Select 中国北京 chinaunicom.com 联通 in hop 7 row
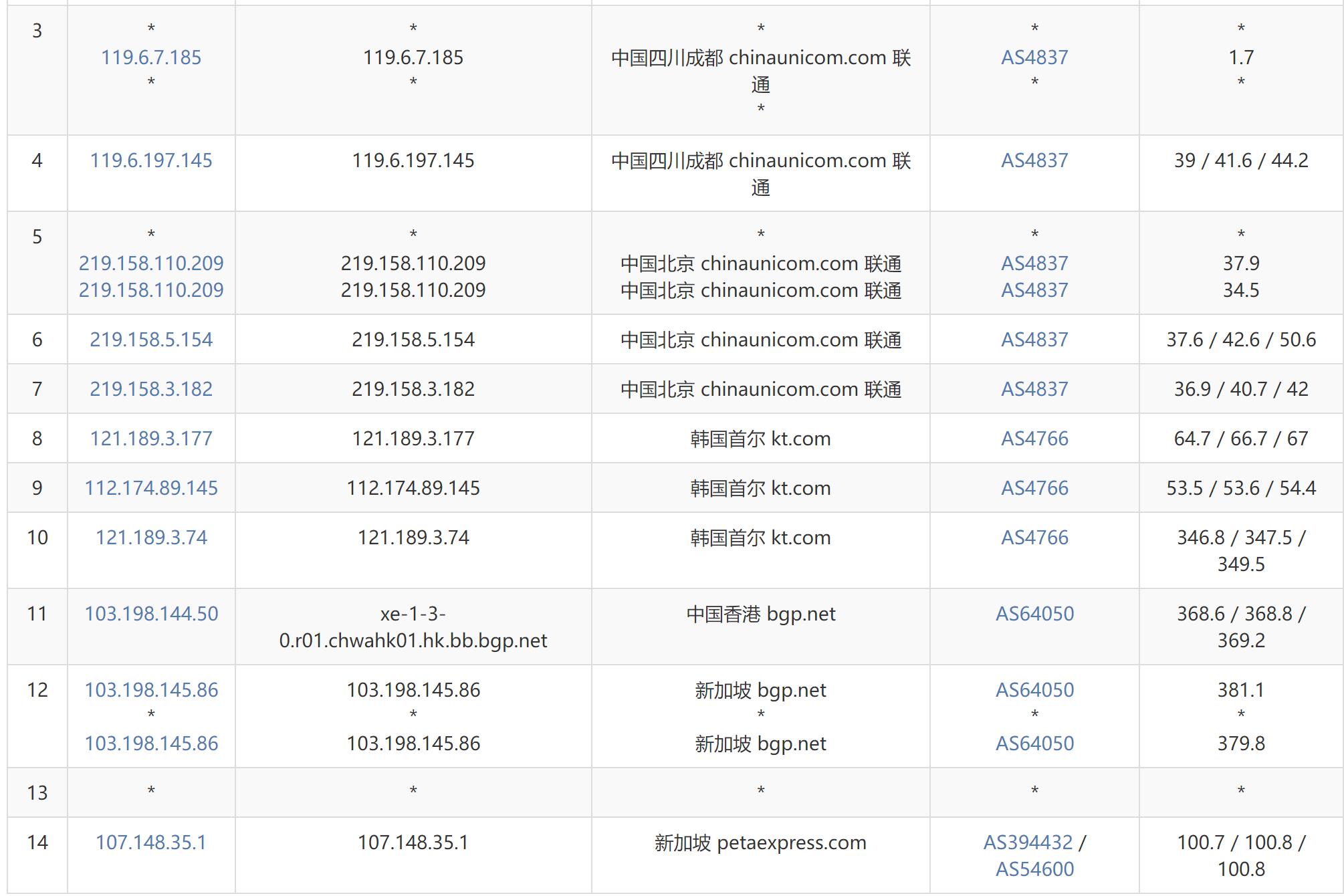The height and width of the screenshot is (896, 1344). (x=761, y=389)
